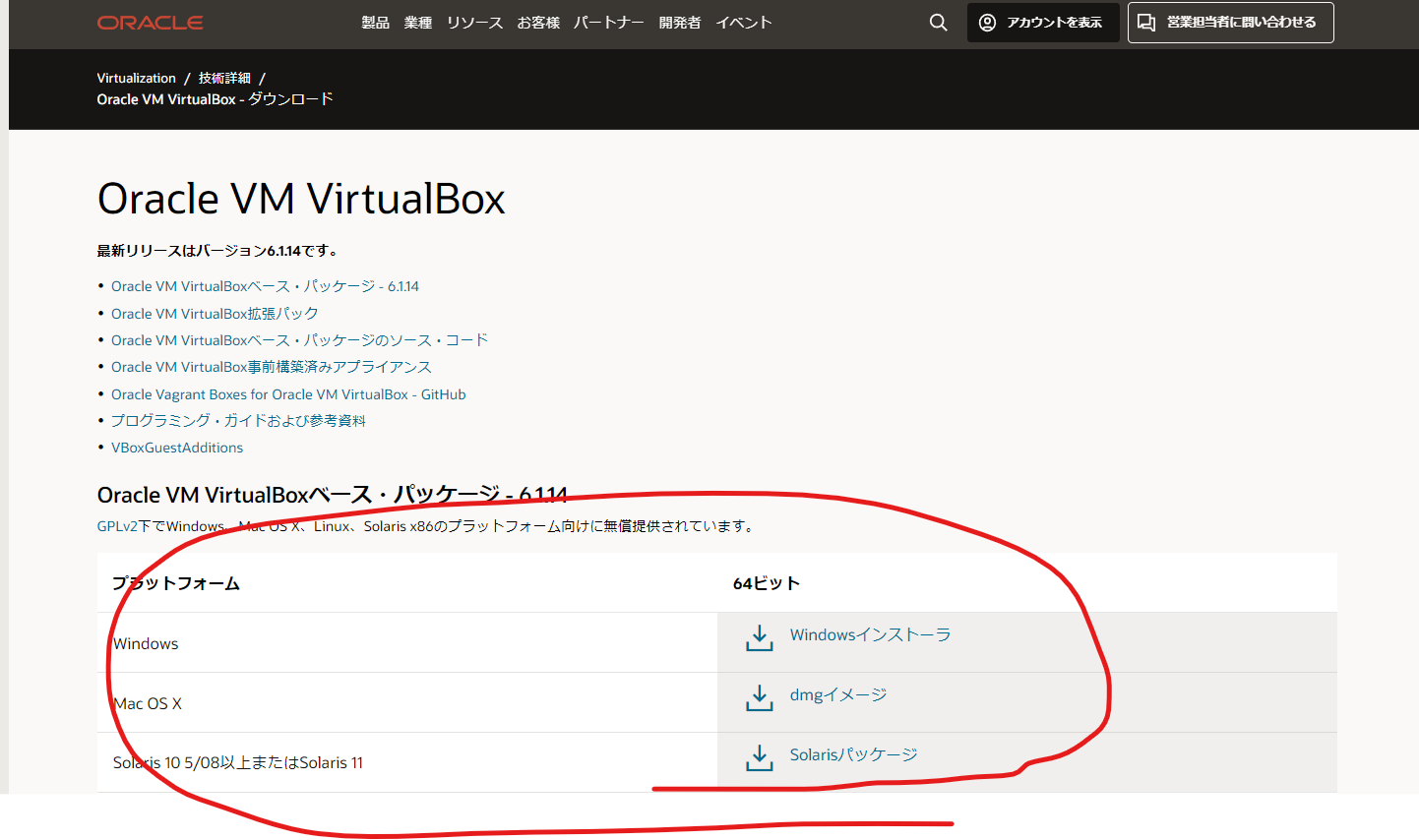The width and height of the screenshot is (1419, 840).
Task: Download Windowsインストーラ
Action: [x=870, y=635]
